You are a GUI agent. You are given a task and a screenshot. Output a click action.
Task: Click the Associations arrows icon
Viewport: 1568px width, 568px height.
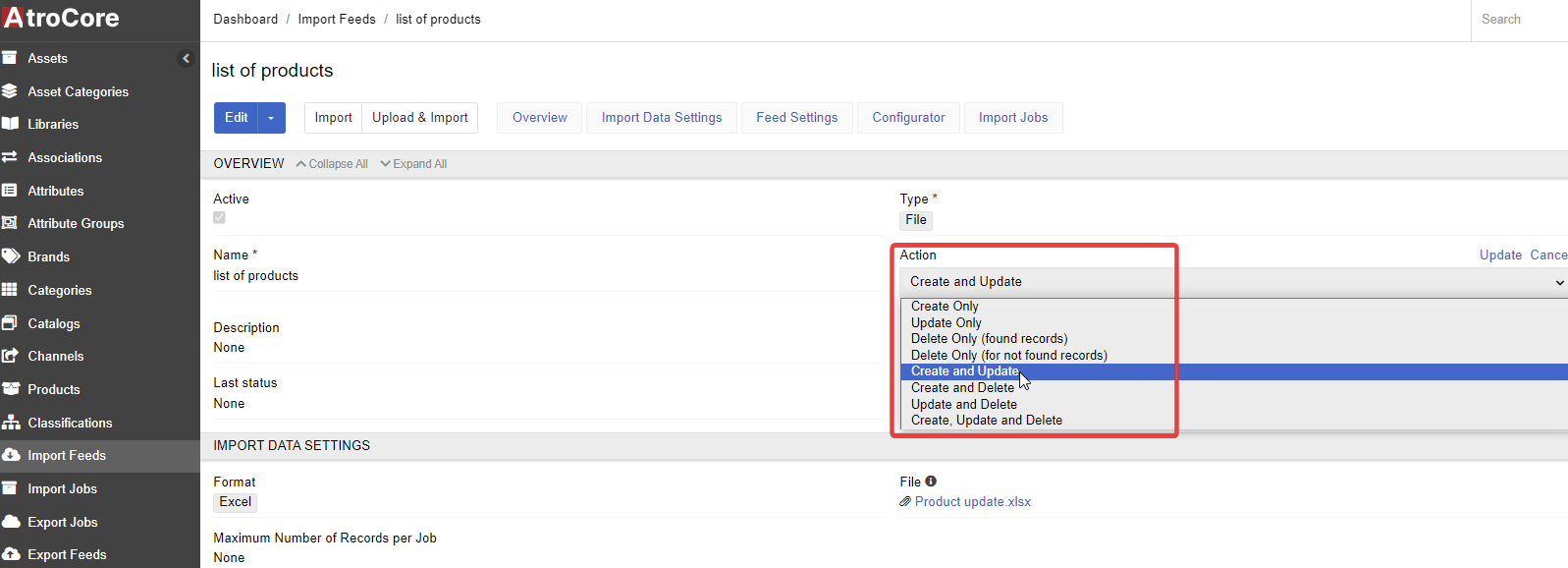click(10, 157)
